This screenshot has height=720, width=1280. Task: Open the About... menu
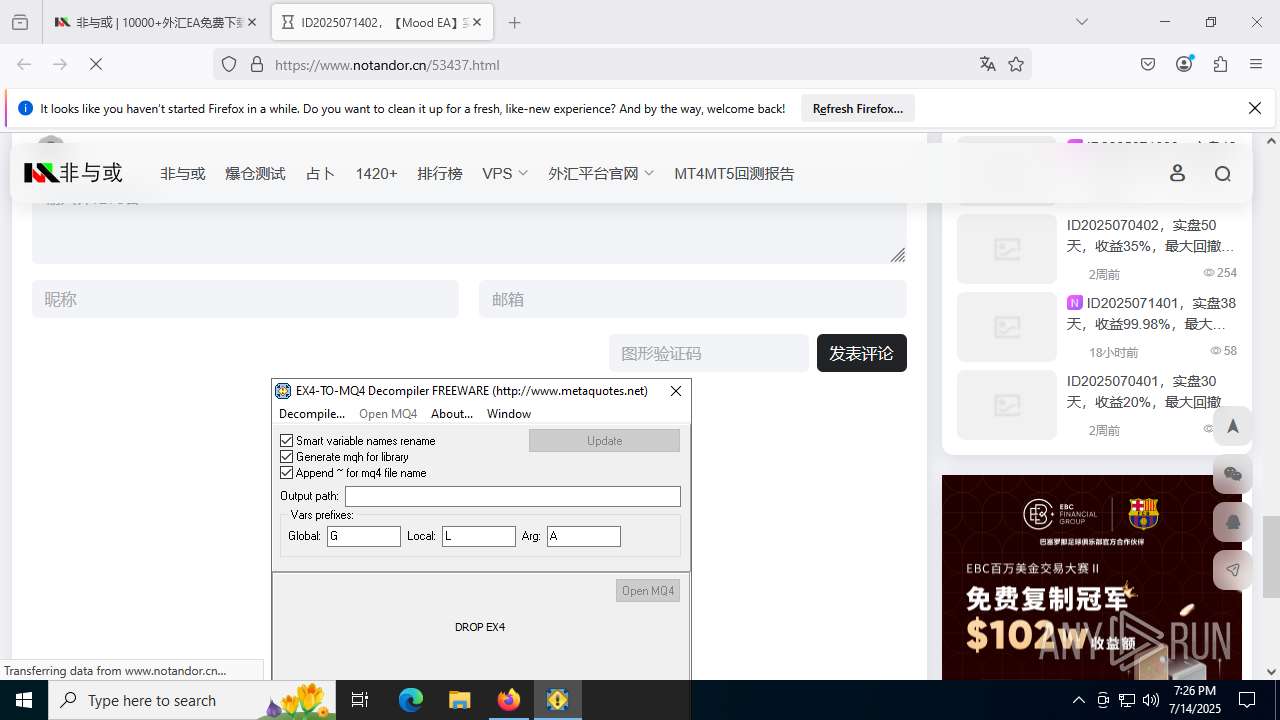[x=452, y=413]
